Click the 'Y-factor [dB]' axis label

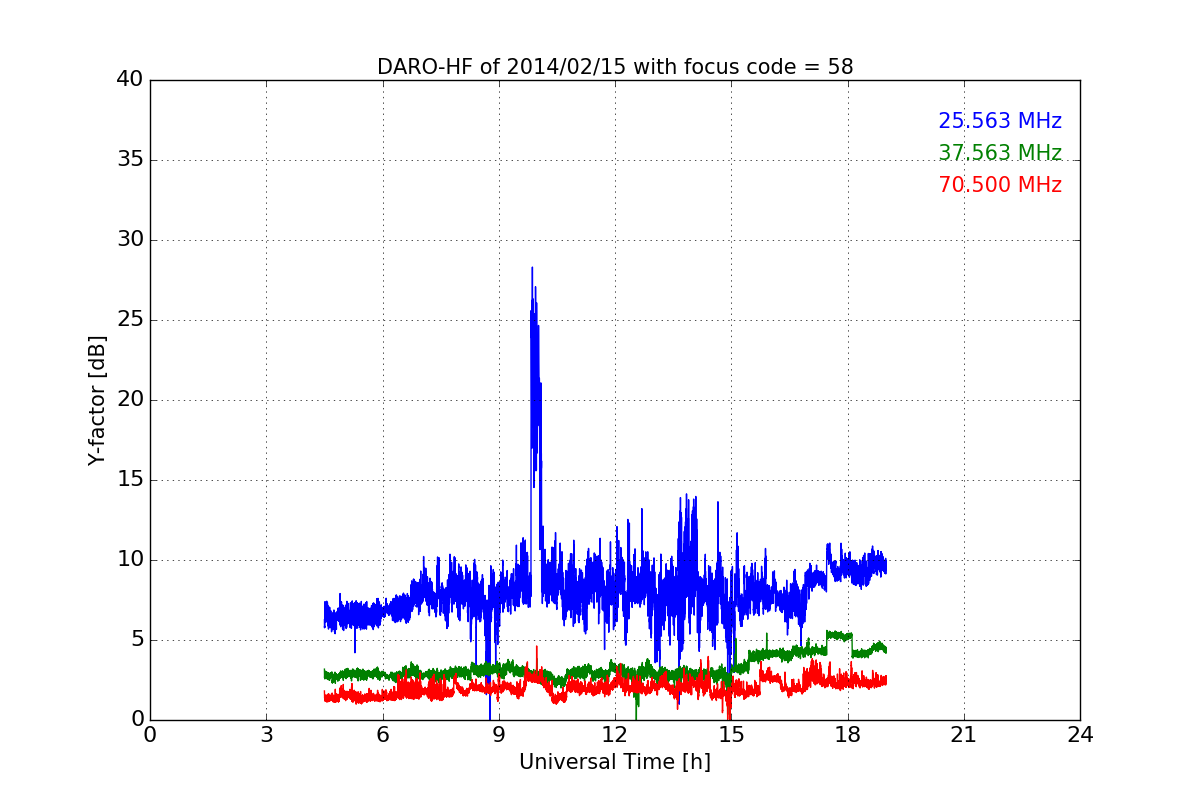coord(97,400)
